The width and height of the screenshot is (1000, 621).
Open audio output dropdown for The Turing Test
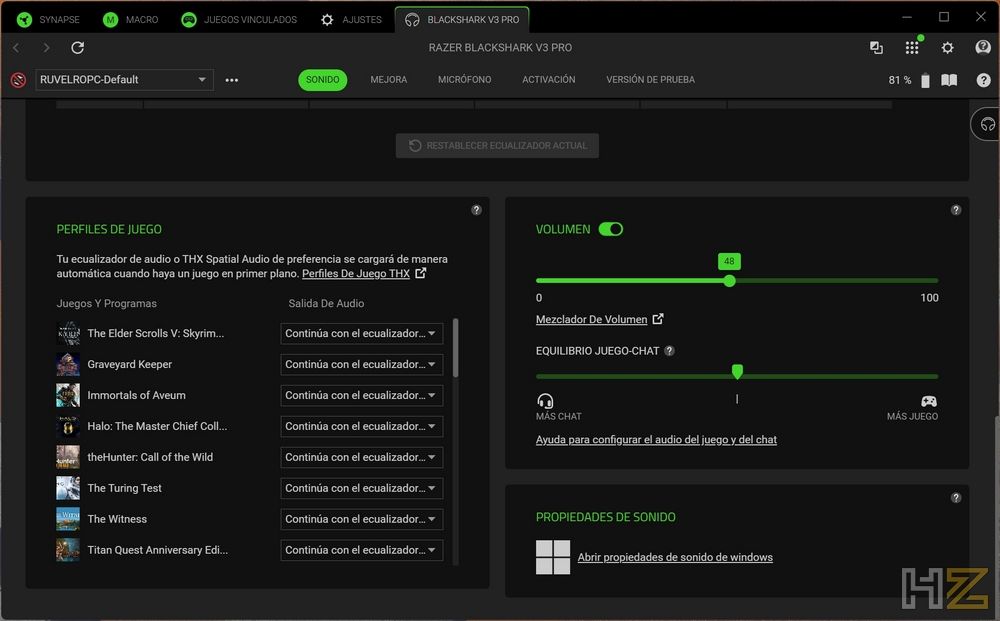click(x=362, y=488)
